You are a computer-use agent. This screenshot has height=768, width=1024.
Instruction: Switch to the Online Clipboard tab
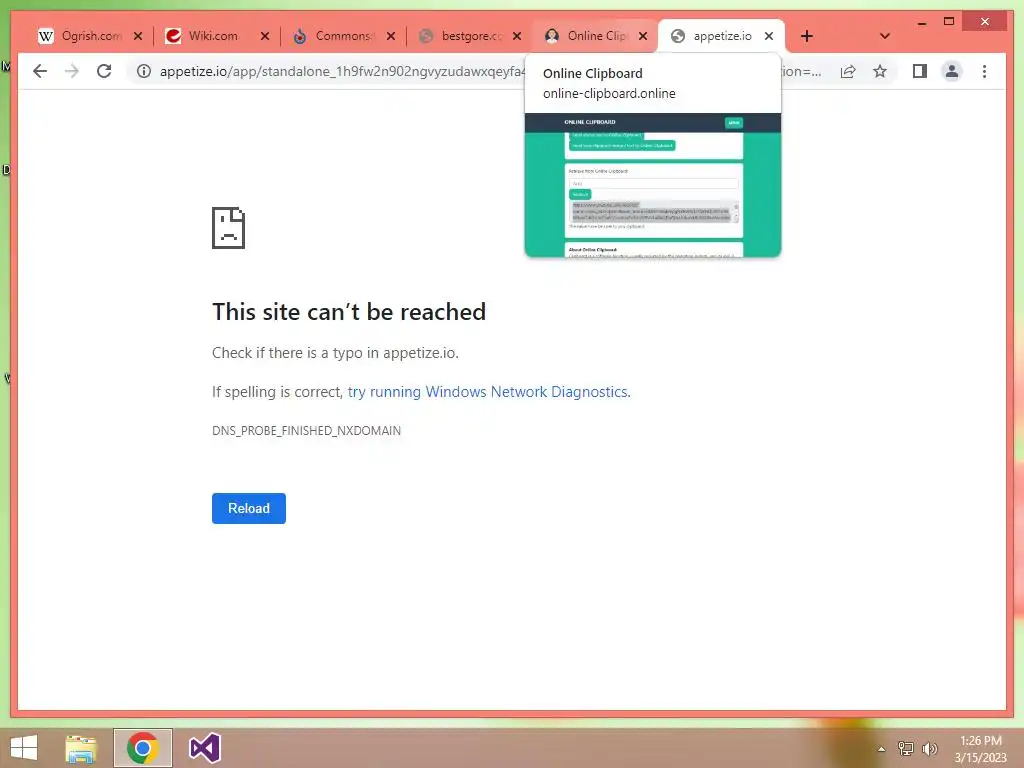click(x=591, y=36)
